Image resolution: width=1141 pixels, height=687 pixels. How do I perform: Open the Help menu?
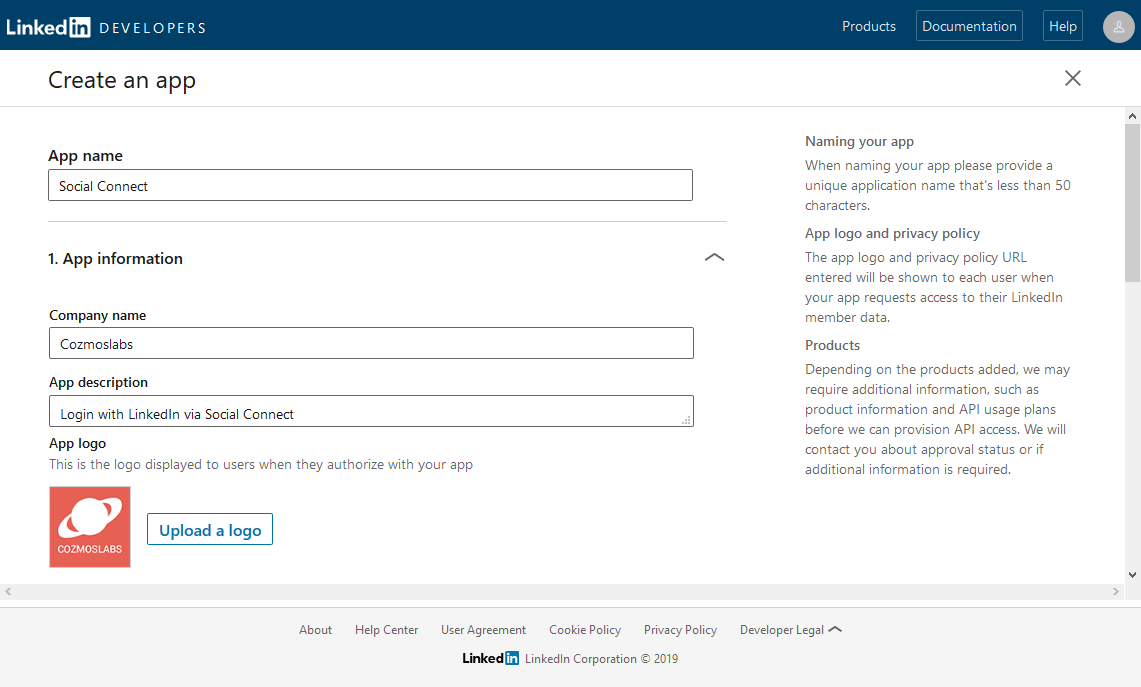pos(1062,26)
